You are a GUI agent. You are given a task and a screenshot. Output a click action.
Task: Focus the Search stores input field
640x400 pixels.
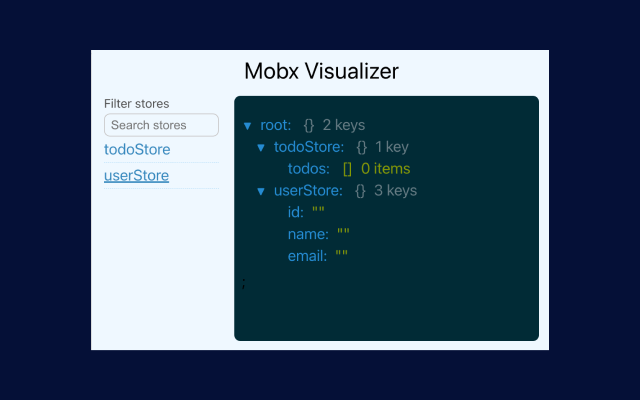[x=161, y=125]
